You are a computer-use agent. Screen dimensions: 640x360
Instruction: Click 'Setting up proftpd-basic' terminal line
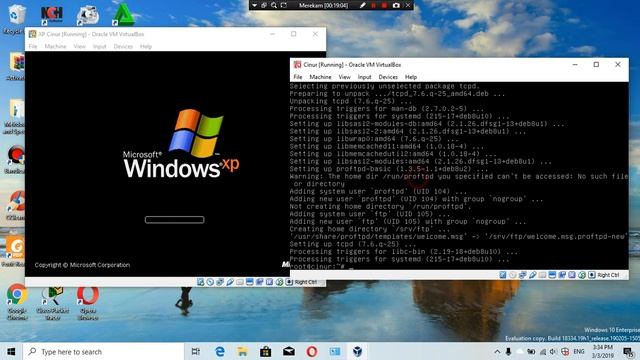(389, 169)
